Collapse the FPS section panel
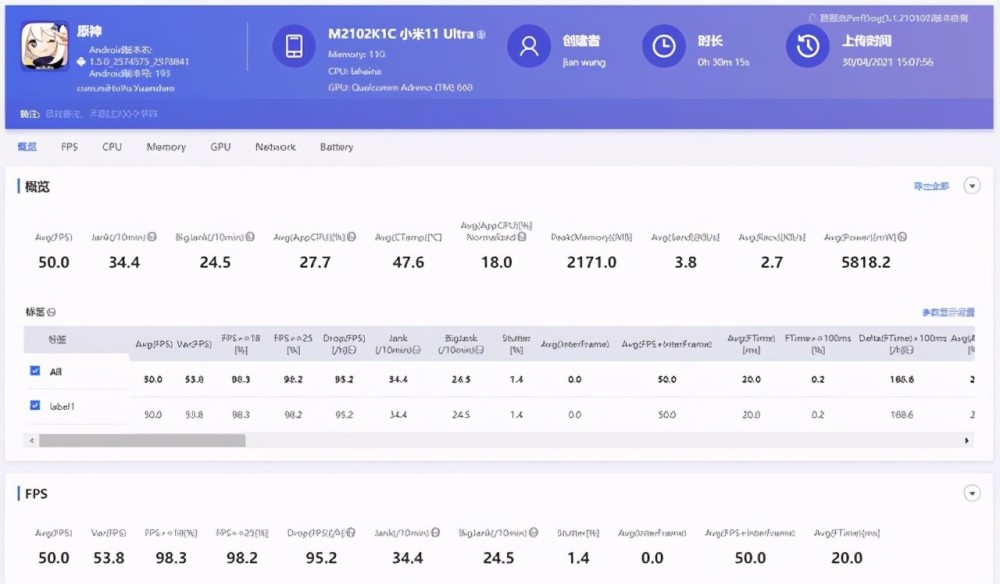1000x584 pixels. point(971,493)
